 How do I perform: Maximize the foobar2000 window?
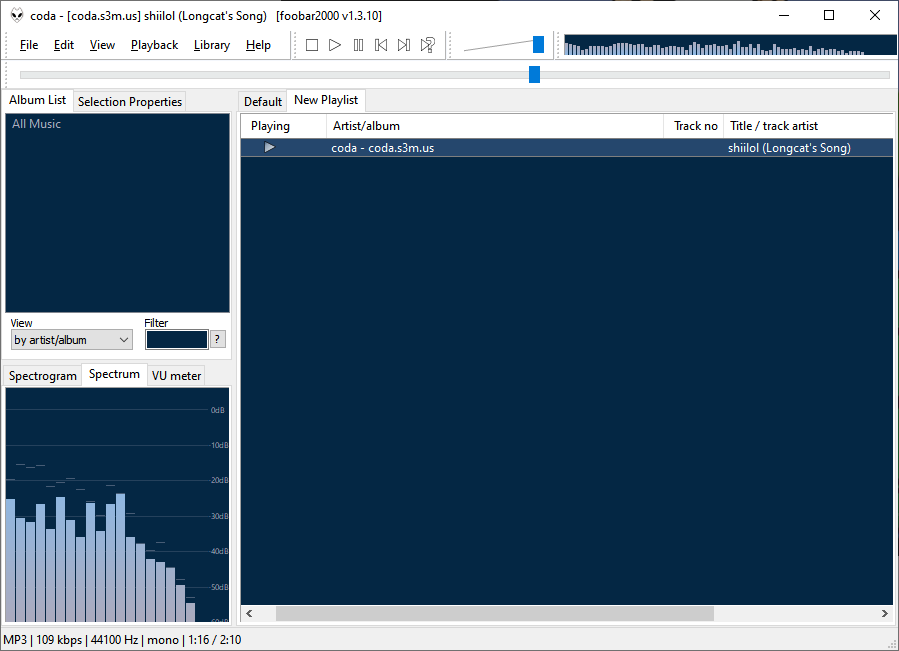click(x=829, y=15)
